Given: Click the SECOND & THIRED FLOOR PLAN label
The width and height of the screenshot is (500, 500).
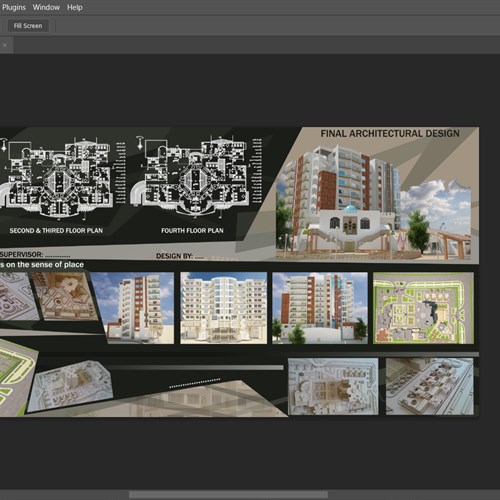Looking at the screenshot, I should 56,230.
